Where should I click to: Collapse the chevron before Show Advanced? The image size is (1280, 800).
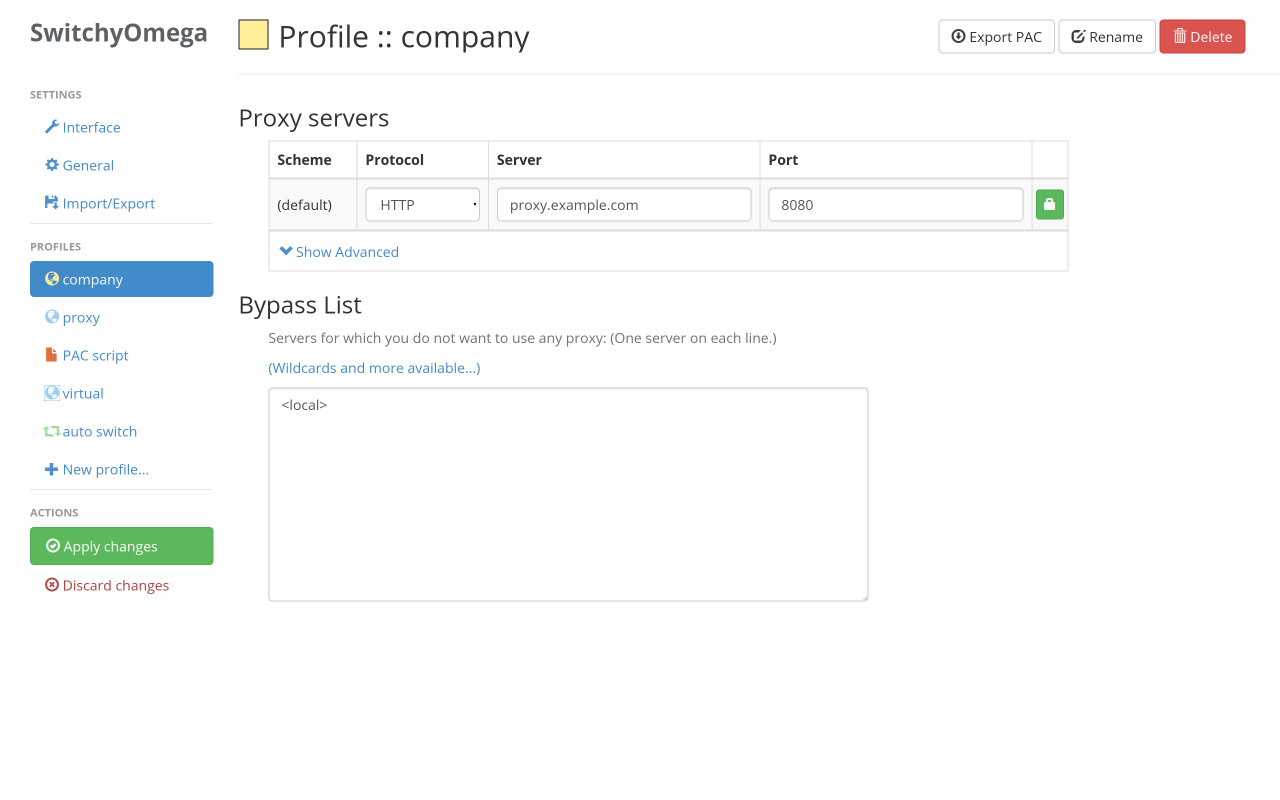(x=287, y=252)
